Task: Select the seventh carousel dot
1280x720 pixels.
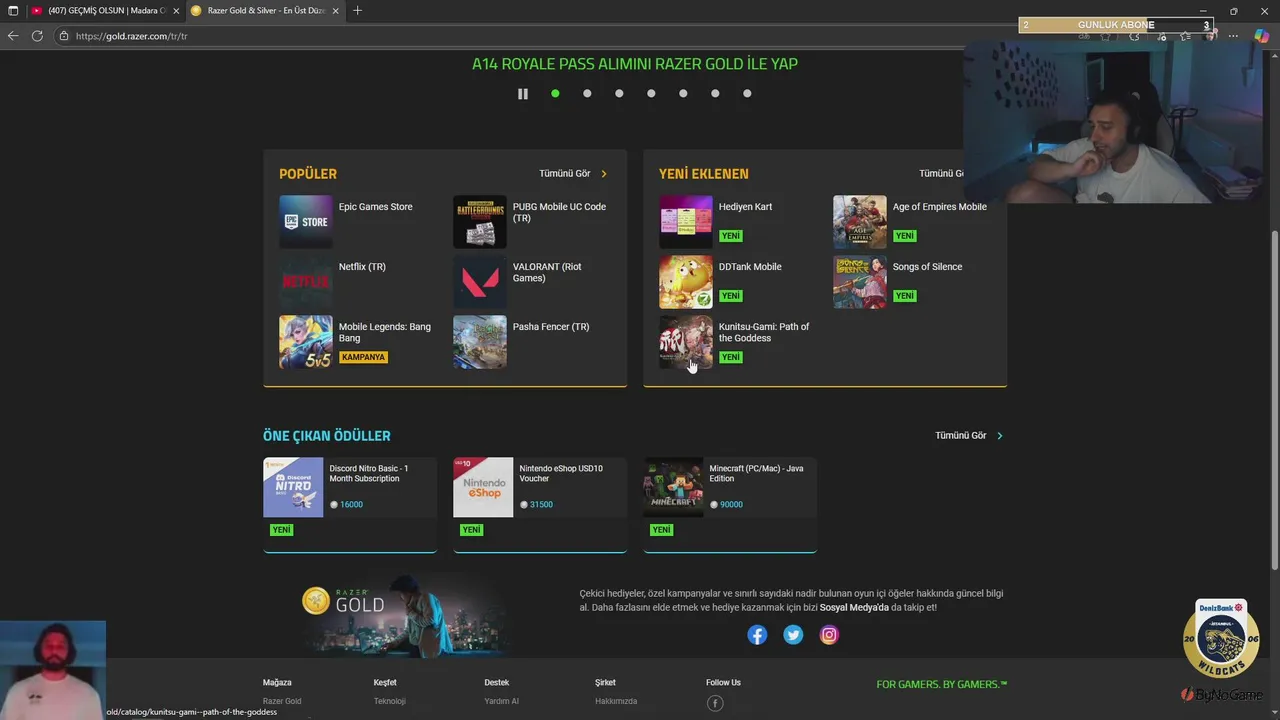Action: pos(747,94)
